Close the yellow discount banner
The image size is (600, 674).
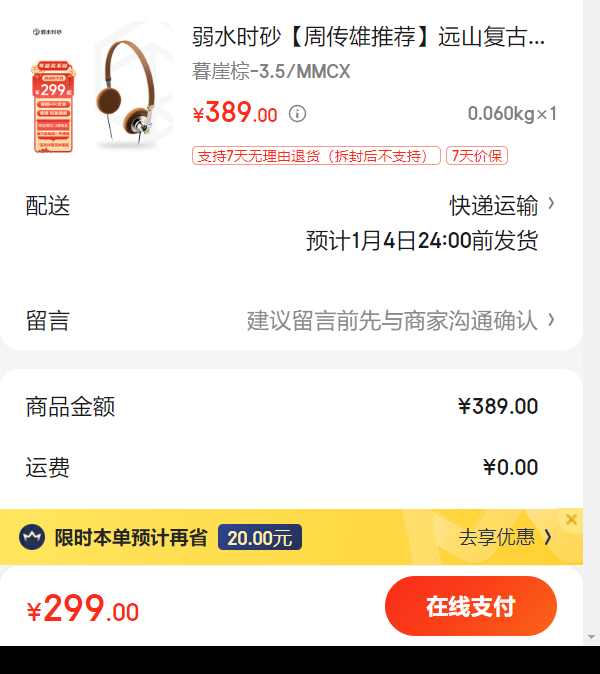point(571,520)
